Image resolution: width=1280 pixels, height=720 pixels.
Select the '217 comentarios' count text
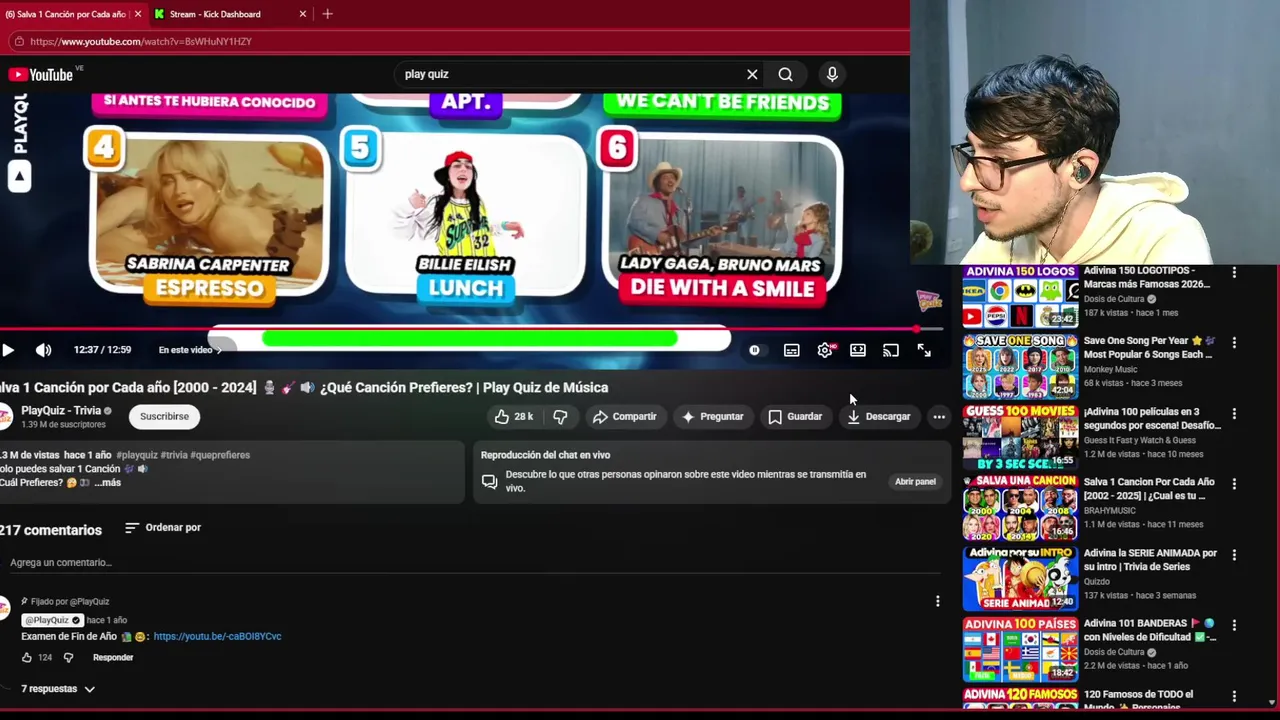tap(51, 530)
